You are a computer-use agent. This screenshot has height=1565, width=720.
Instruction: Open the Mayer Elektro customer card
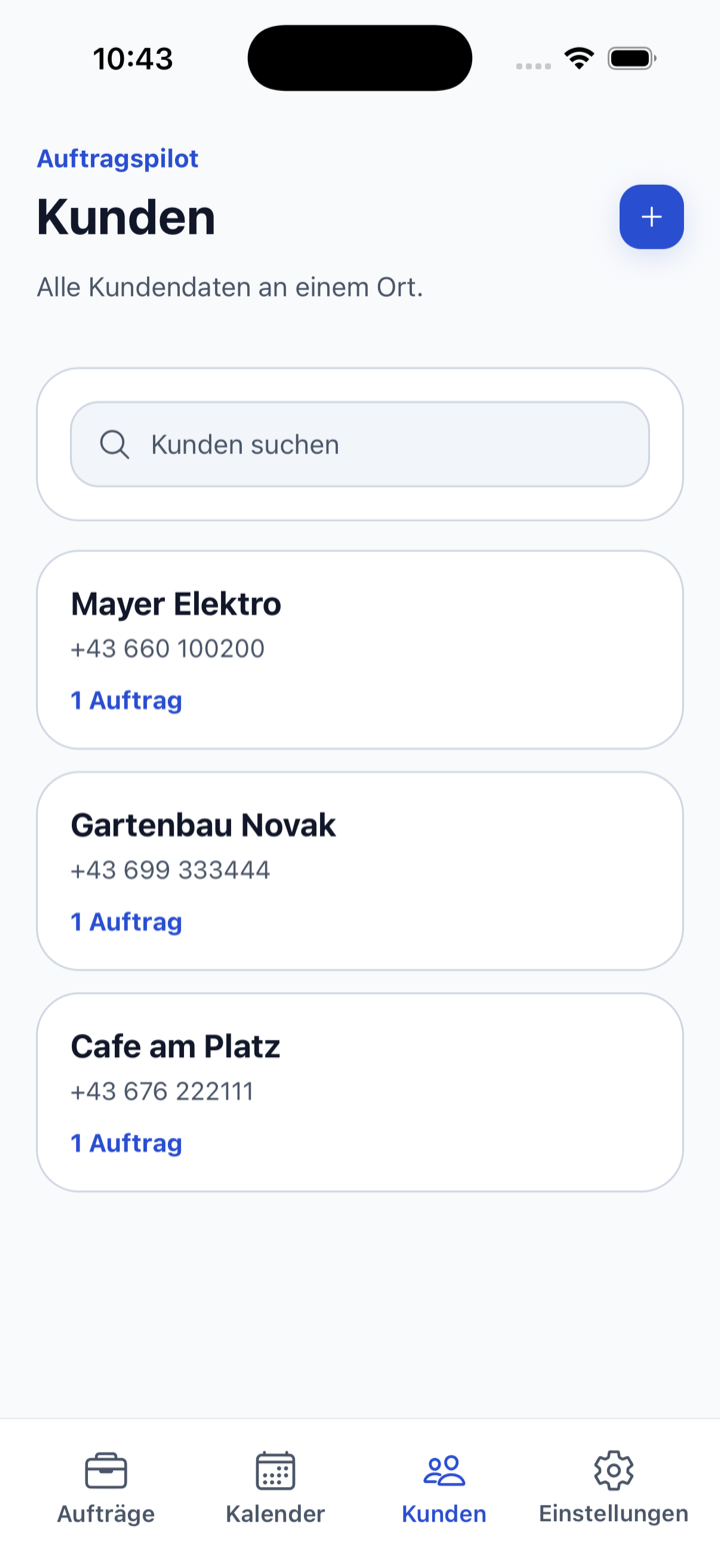360,650
